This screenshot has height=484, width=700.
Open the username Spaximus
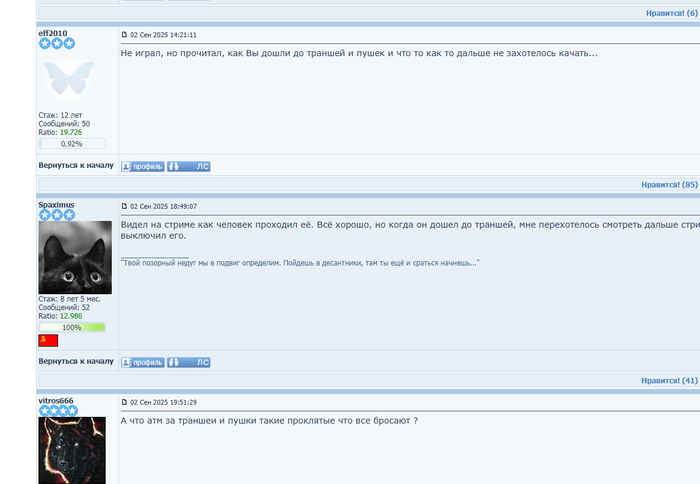[x=56, y=204]
